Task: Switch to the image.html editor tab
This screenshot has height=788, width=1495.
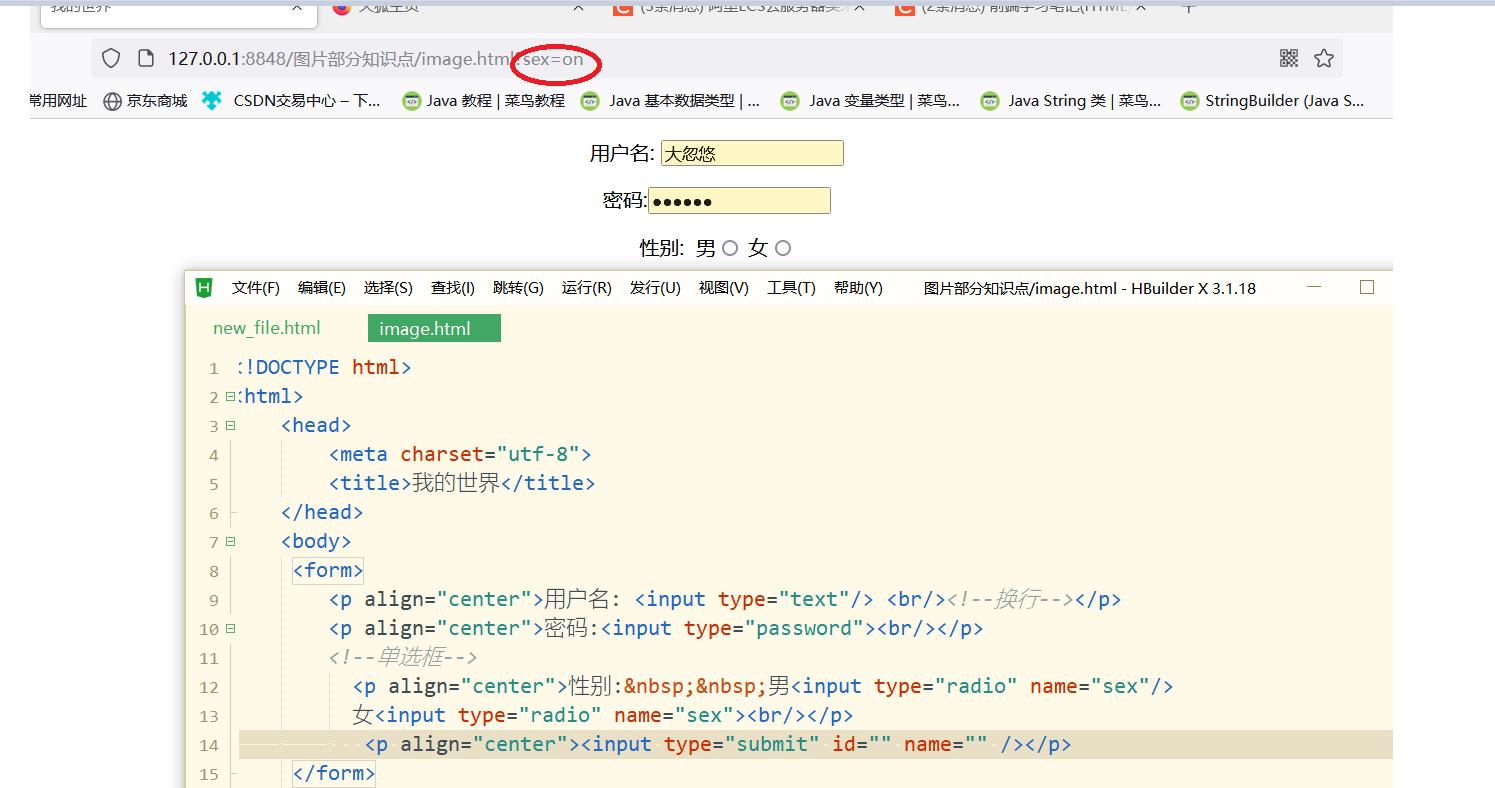Action: coord(434,328)
